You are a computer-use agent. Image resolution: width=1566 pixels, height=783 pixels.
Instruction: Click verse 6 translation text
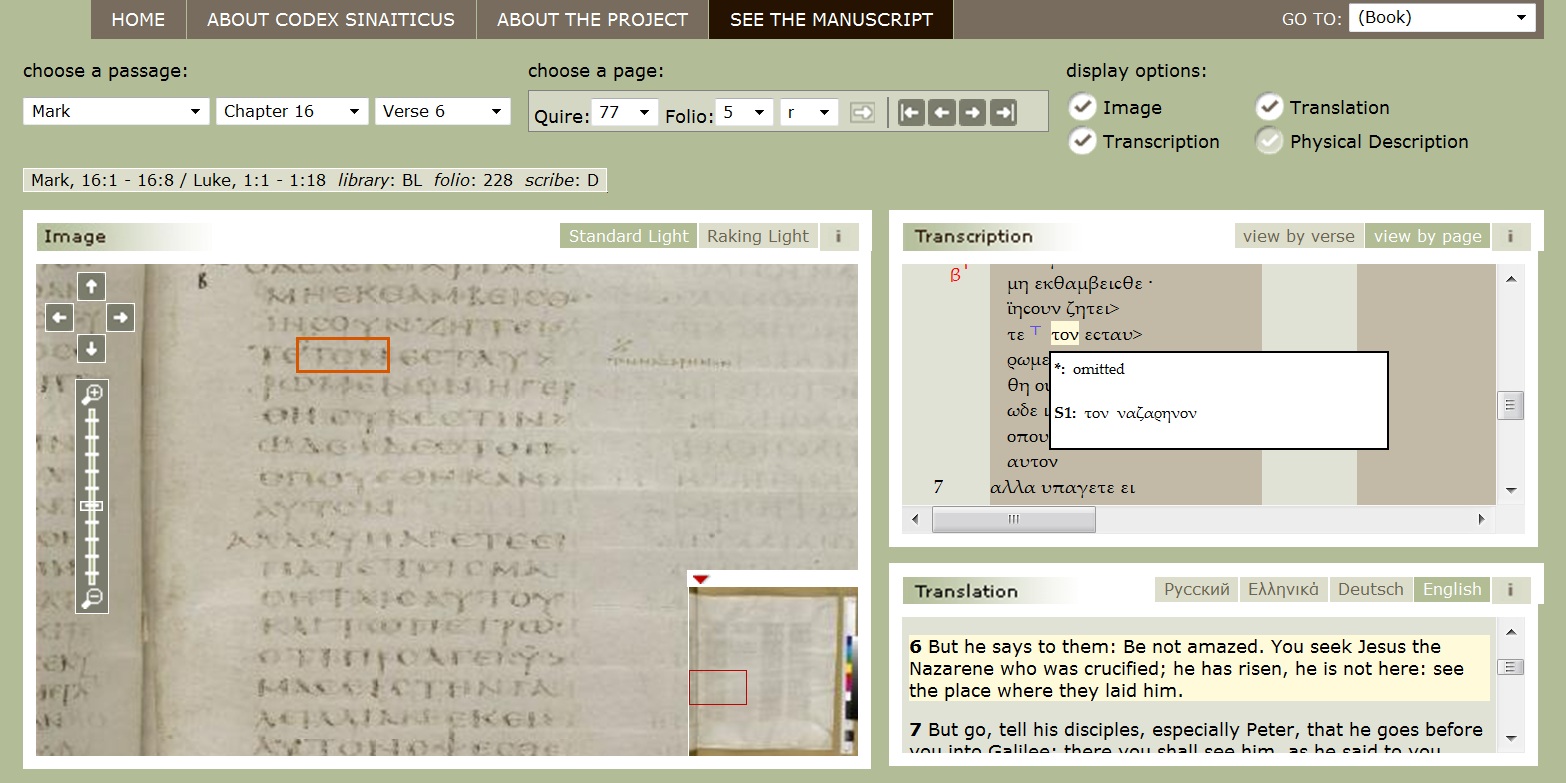pos(1198,668)
